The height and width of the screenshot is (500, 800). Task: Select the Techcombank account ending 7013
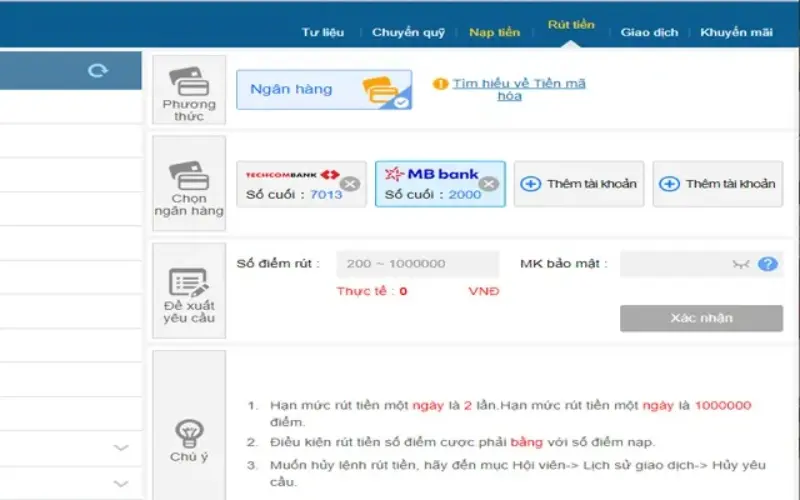coord(301,184)
